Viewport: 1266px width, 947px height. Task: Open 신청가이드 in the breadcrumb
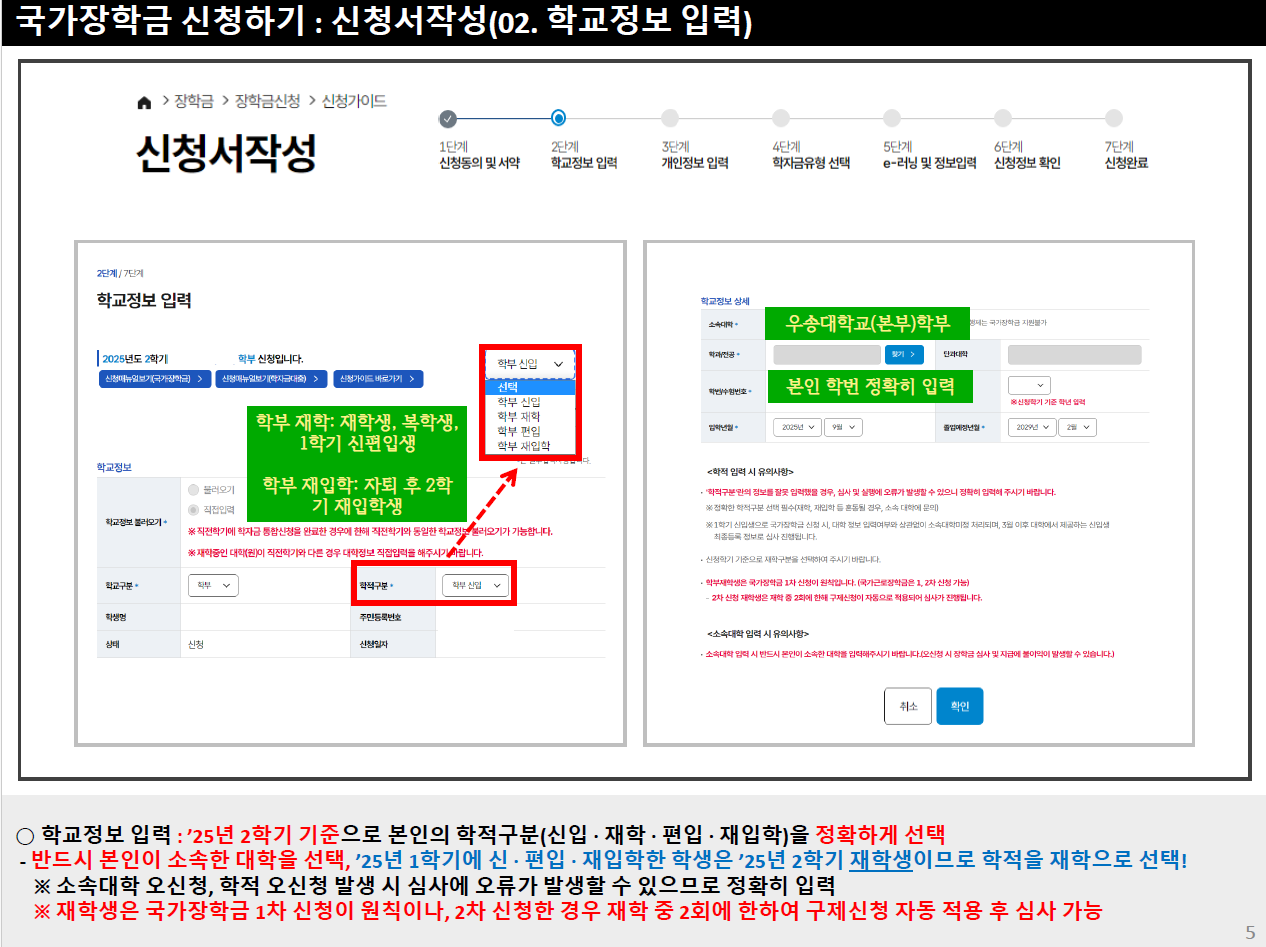tap(354, 101)
